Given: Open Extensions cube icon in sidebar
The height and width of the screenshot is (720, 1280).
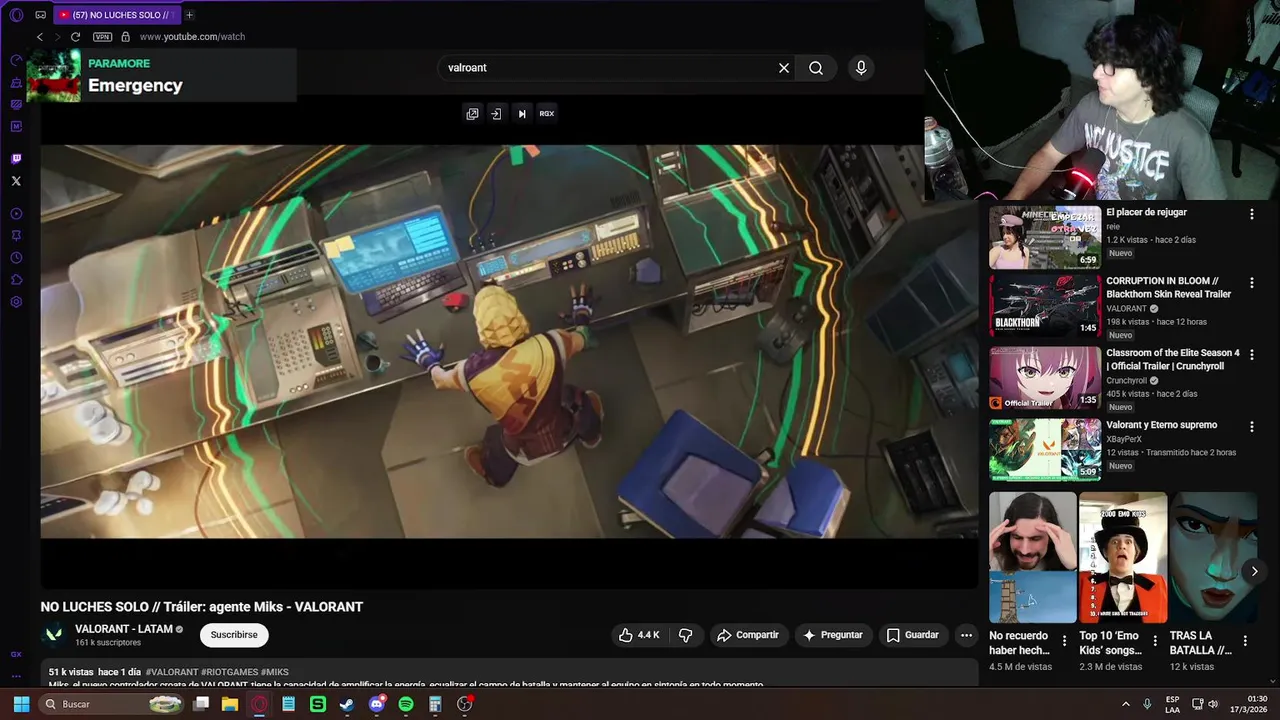Looking at the screenshot, I should (16, 280).
